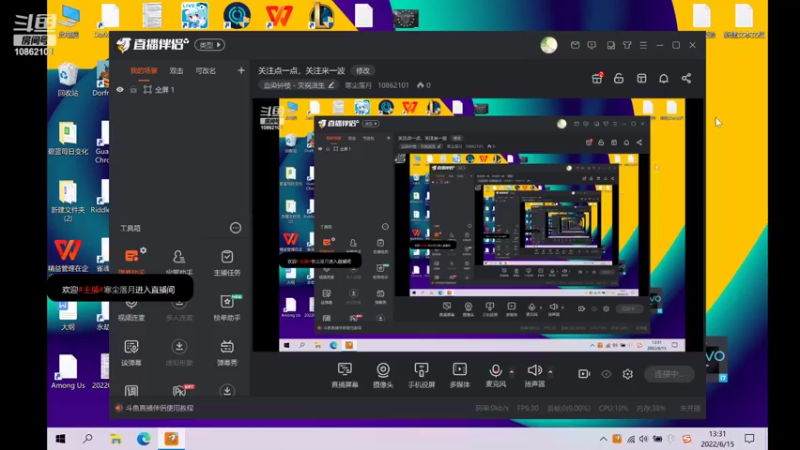Open the 榜单助手 ranking assistant tool

[x=227, y=307]
